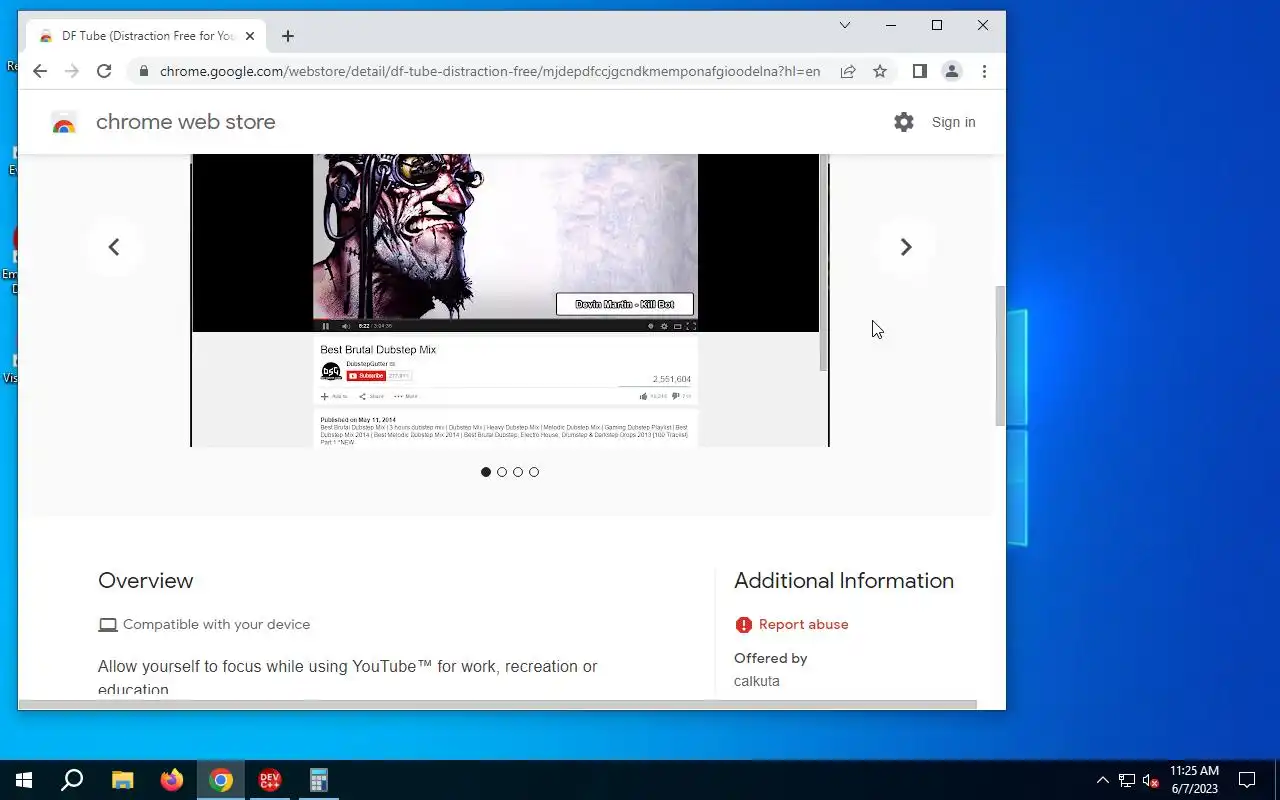Open the tab search dropdown arrow
This screenshot has width=1280, height=800.
(845, 25)
